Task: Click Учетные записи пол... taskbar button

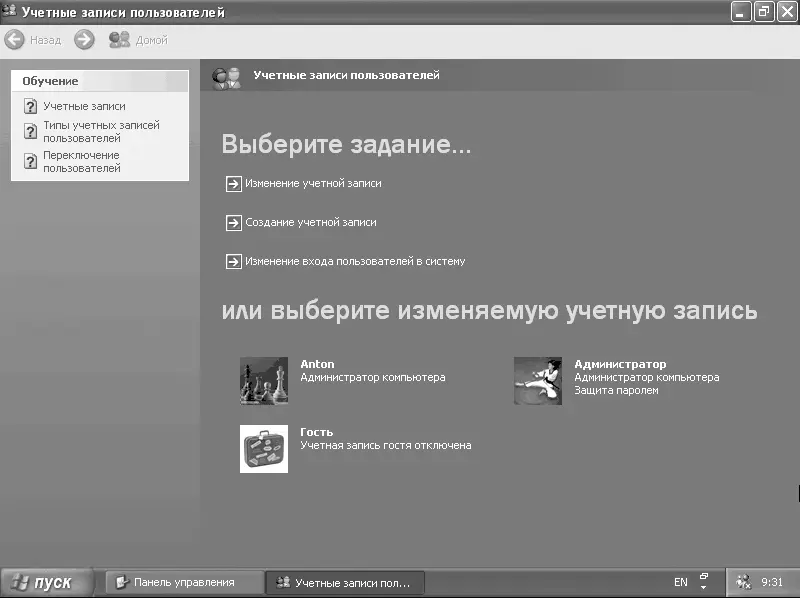Action: [345, 582]
